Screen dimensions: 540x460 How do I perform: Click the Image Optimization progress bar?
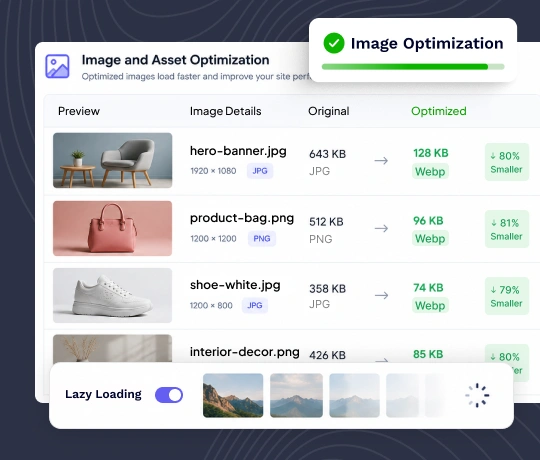click(x=413, y=67)
